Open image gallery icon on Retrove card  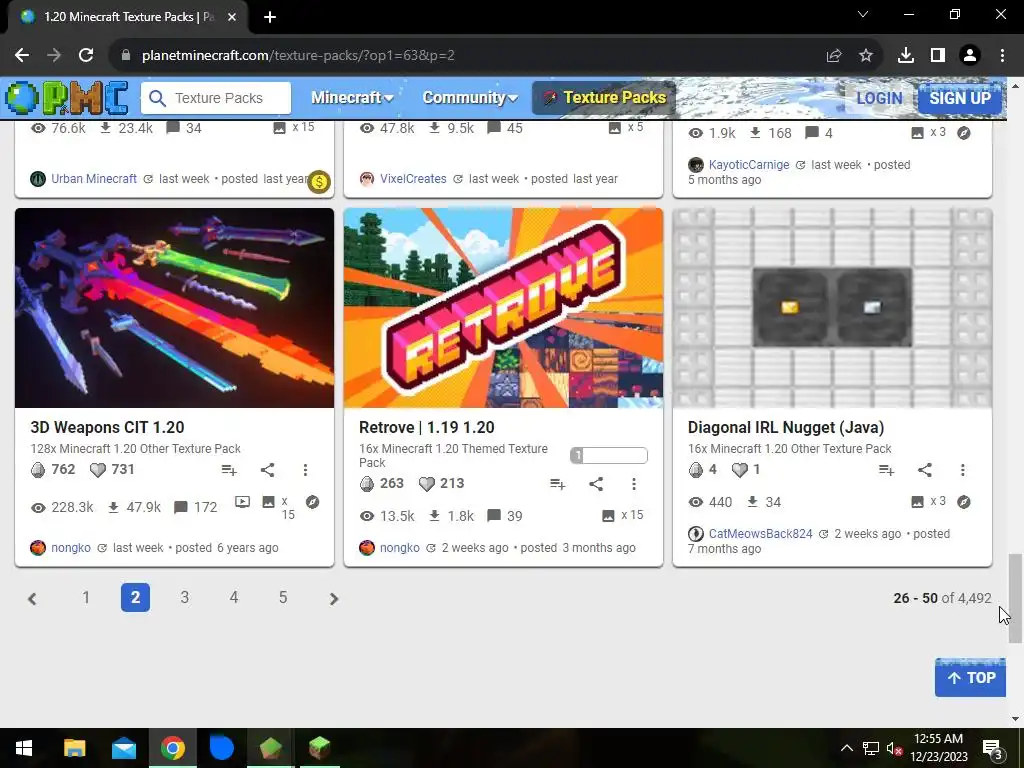(x=608, y=516)
